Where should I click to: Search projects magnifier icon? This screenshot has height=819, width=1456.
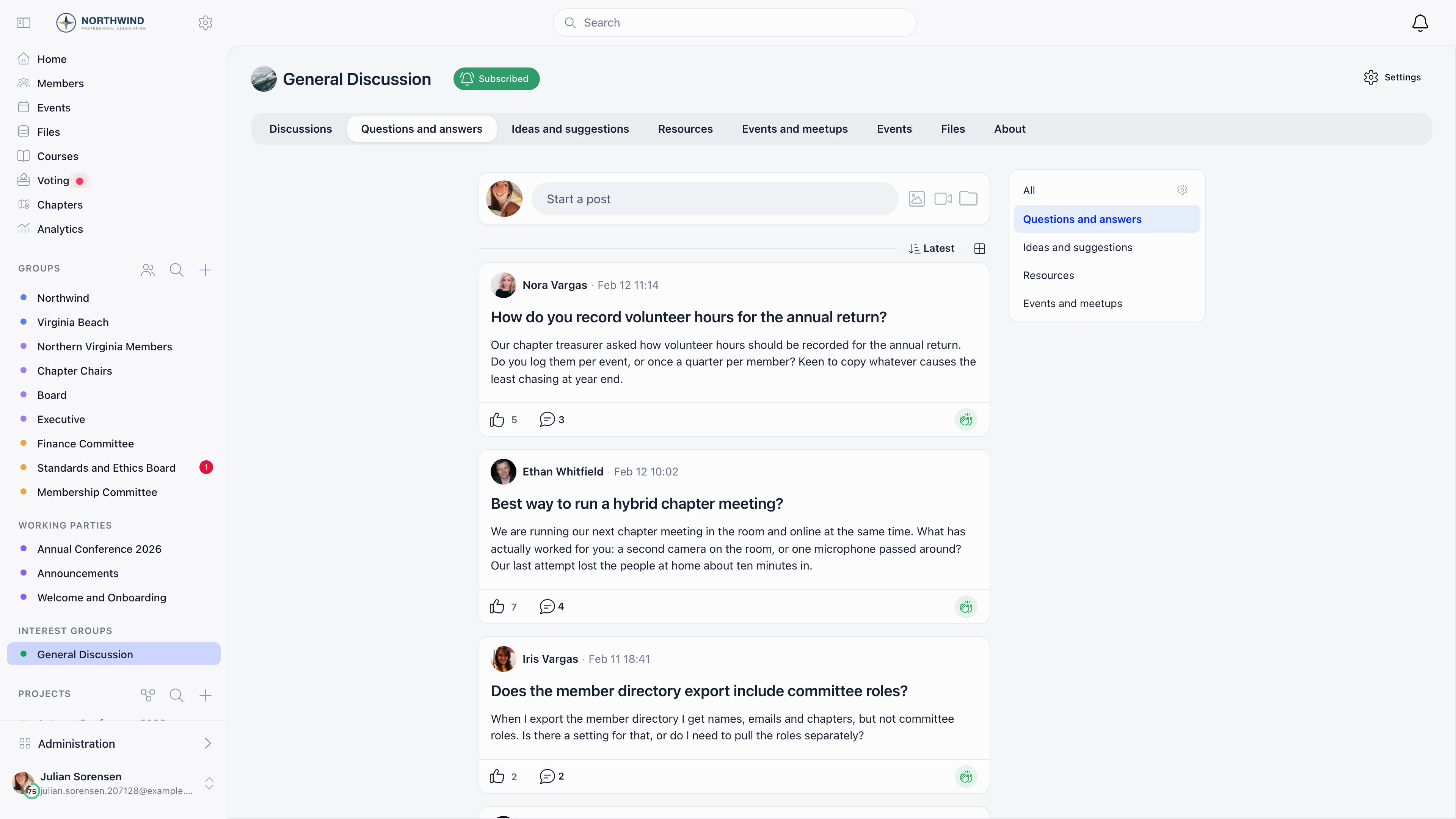point(176,695)
